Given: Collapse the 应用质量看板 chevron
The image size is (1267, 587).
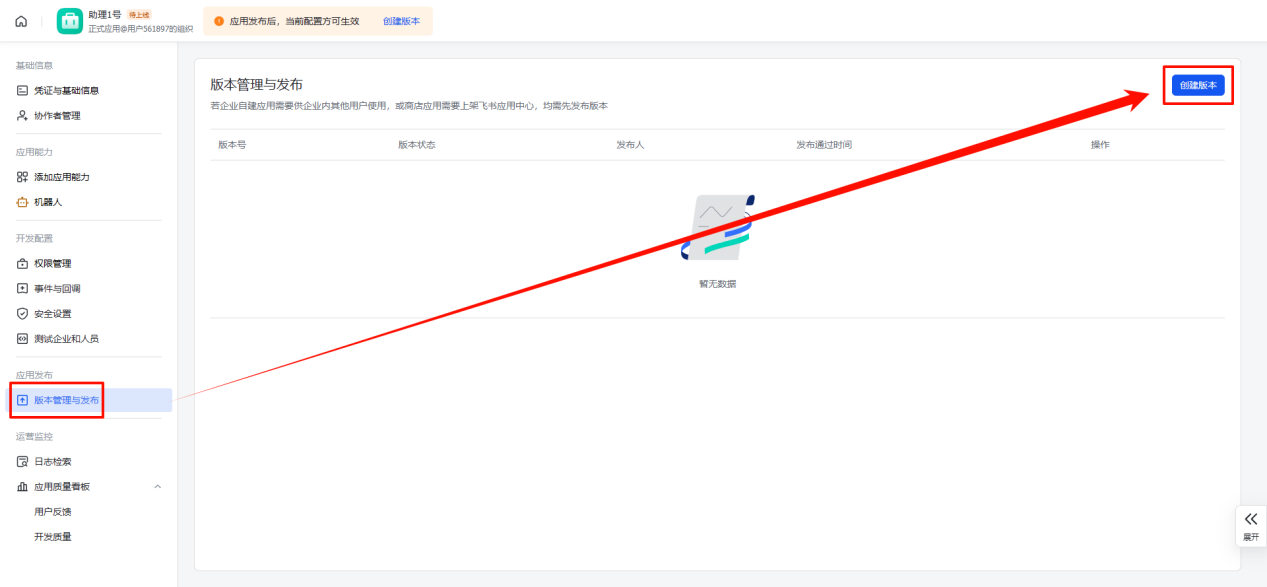Looking at the screenshot, I should tap(157, 487).
